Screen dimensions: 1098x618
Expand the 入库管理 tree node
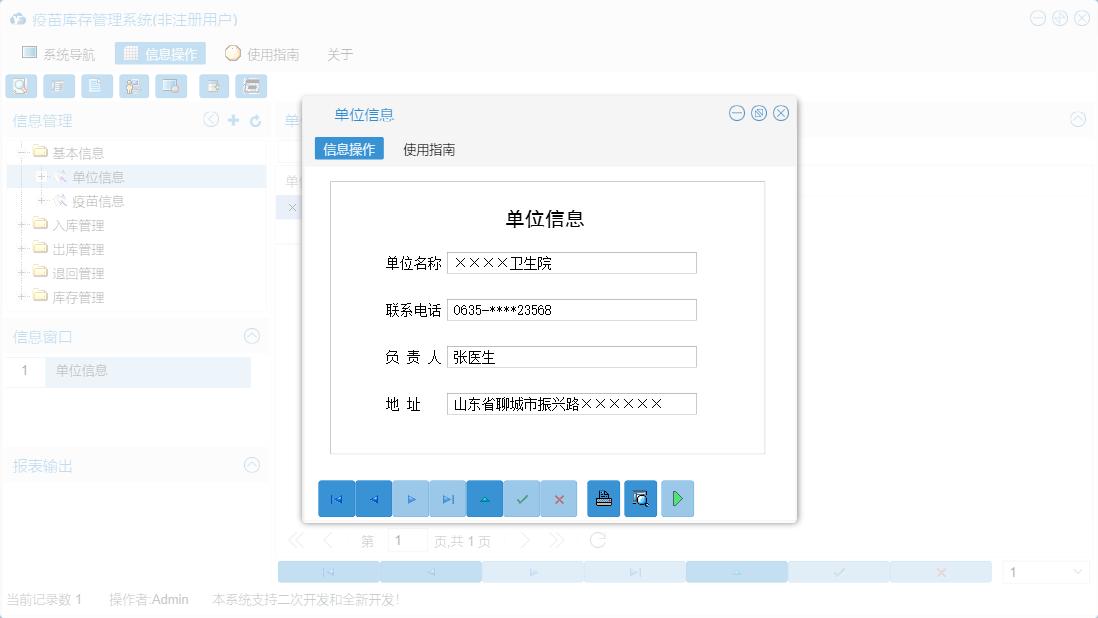[x=22, y=224]
